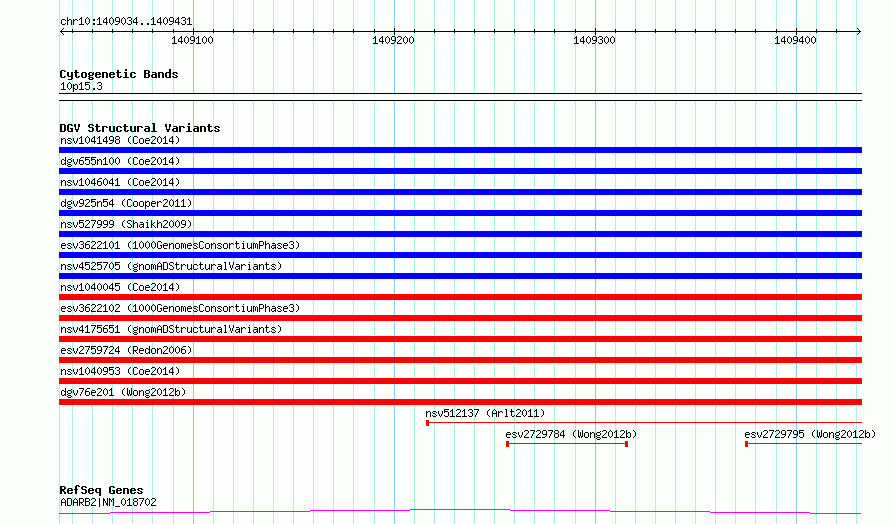Select the dgv655n100 (Coe2014) variant label
890x524 pixels.
(x=120, y=161)
